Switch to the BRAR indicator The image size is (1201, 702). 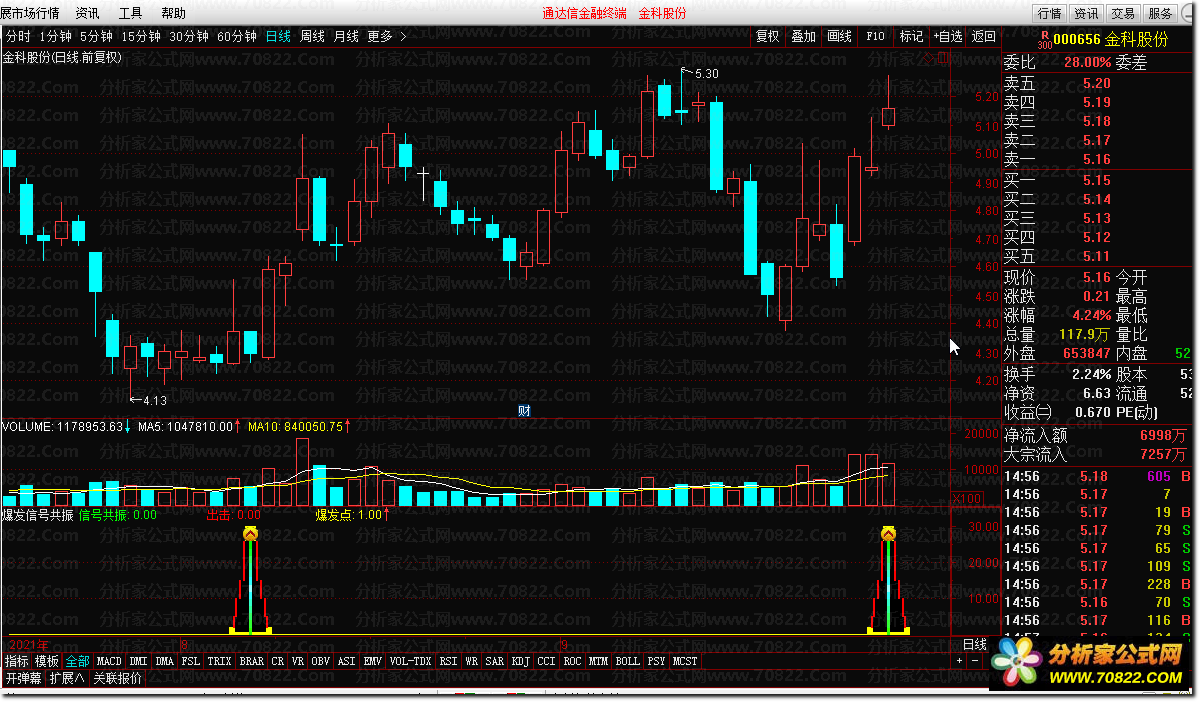click(x=252, y=662)
